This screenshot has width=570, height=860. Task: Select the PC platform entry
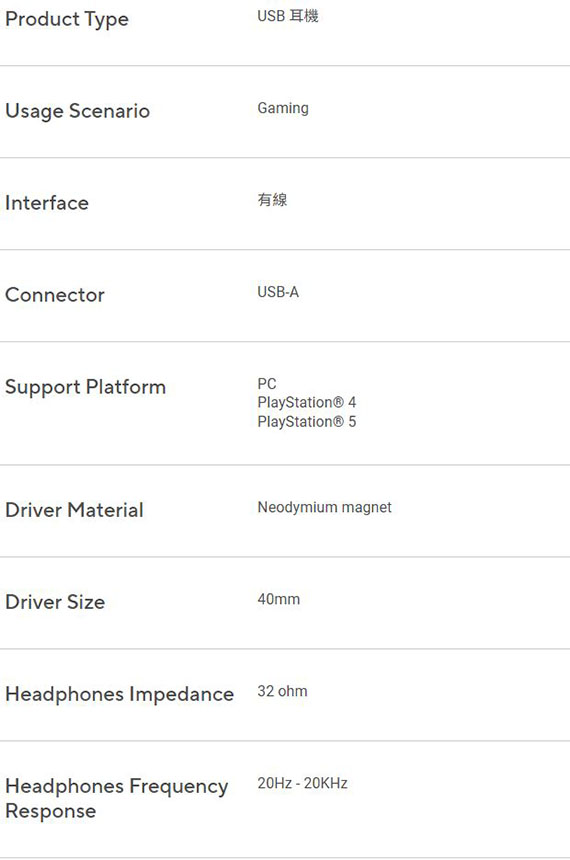267,383
